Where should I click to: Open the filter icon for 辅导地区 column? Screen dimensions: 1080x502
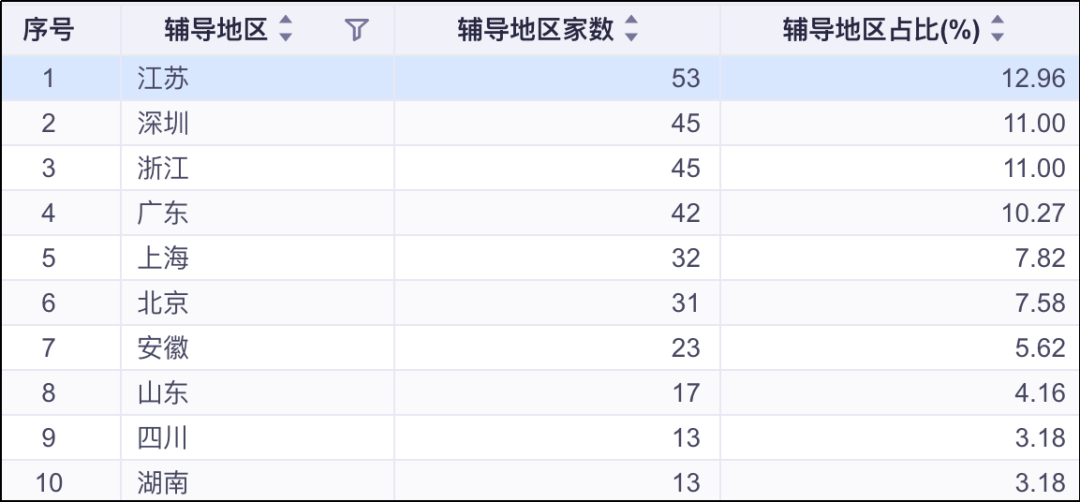(x=357, y=31)
